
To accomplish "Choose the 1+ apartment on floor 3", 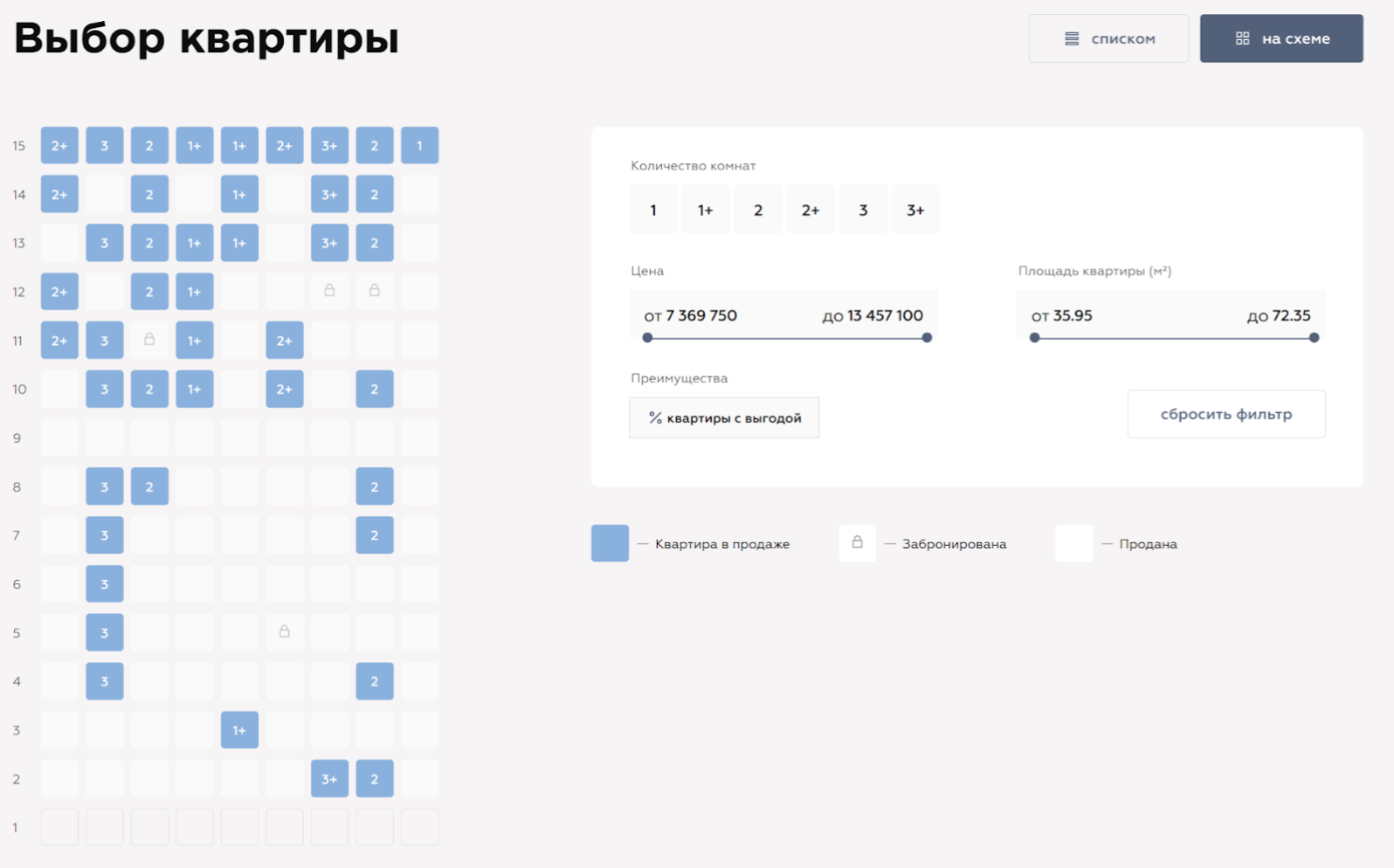I will pyautogui.click(x=239, y=730).
